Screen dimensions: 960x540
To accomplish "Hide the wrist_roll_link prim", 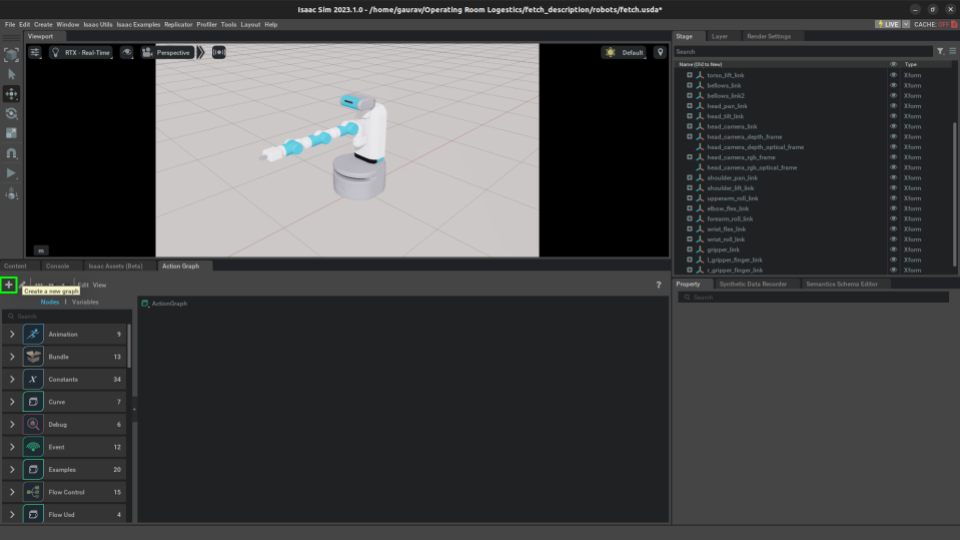I will coord(893,239).
